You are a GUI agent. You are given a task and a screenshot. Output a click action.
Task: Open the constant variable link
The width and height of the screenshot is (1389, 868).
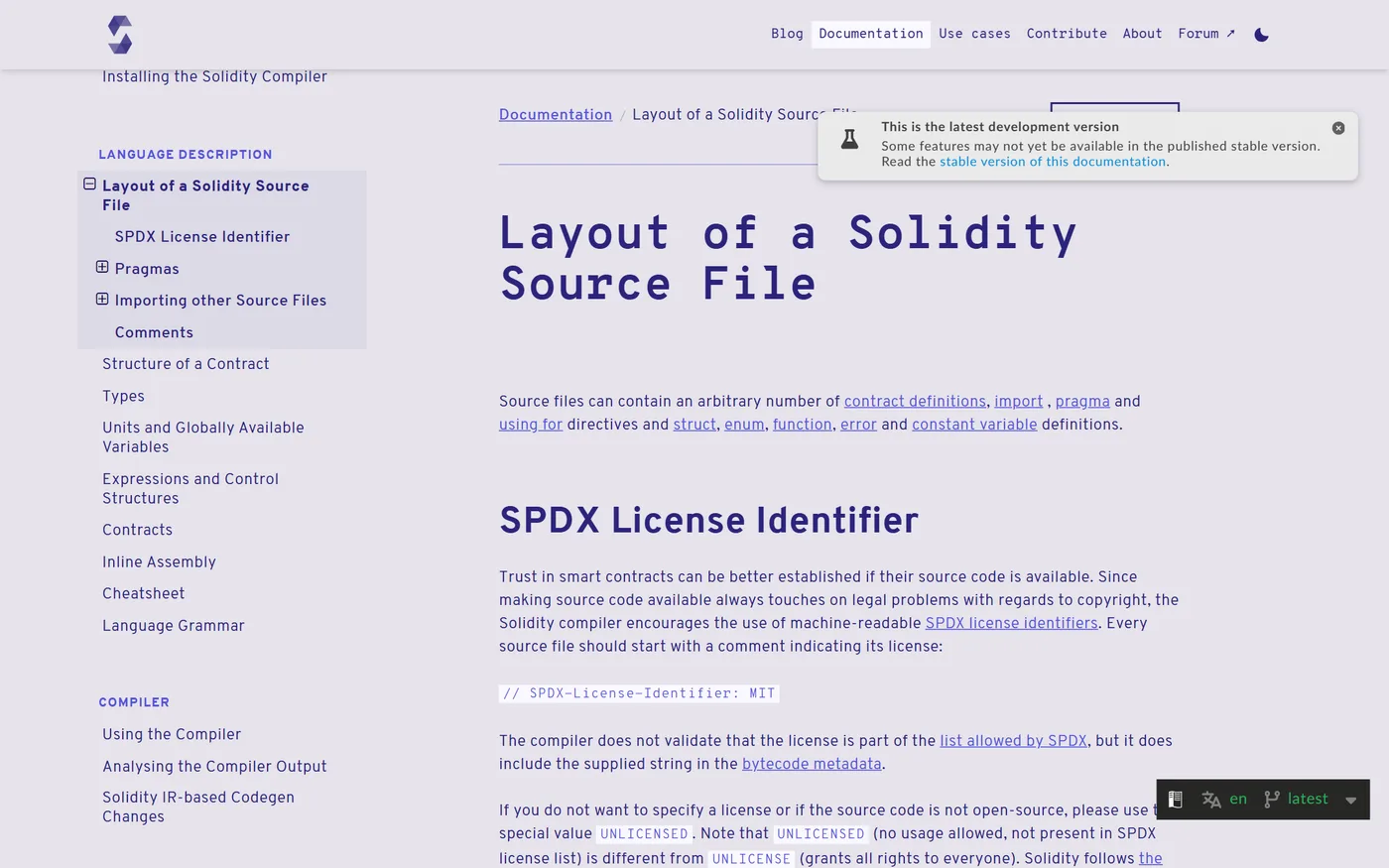[x=974, y=425]
